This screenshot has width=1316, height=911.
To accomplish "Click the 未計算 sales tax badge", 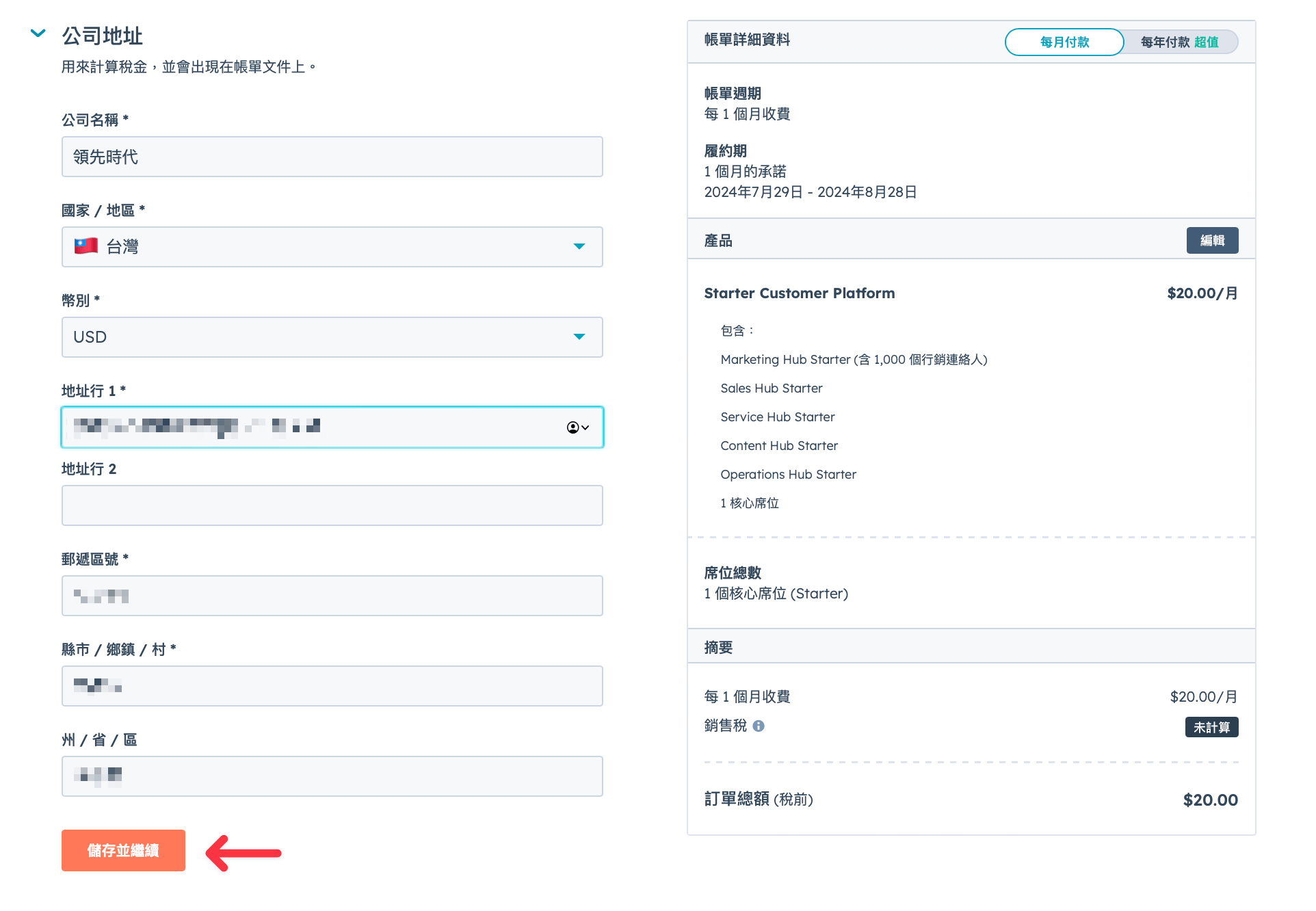I will pos(1211,727).
